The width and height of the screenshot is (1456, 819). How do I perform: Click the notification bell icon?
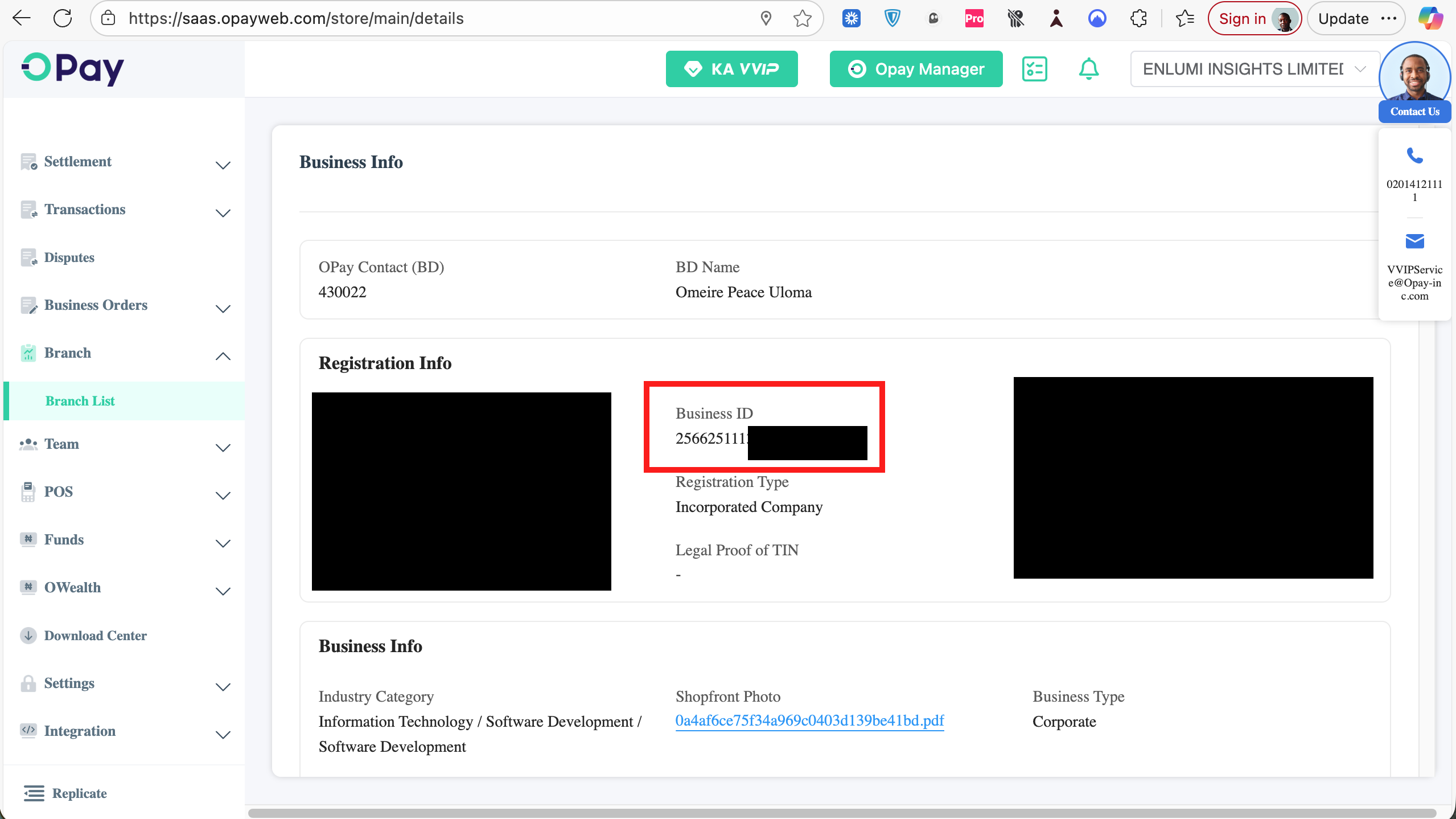tap(1088, 69)
